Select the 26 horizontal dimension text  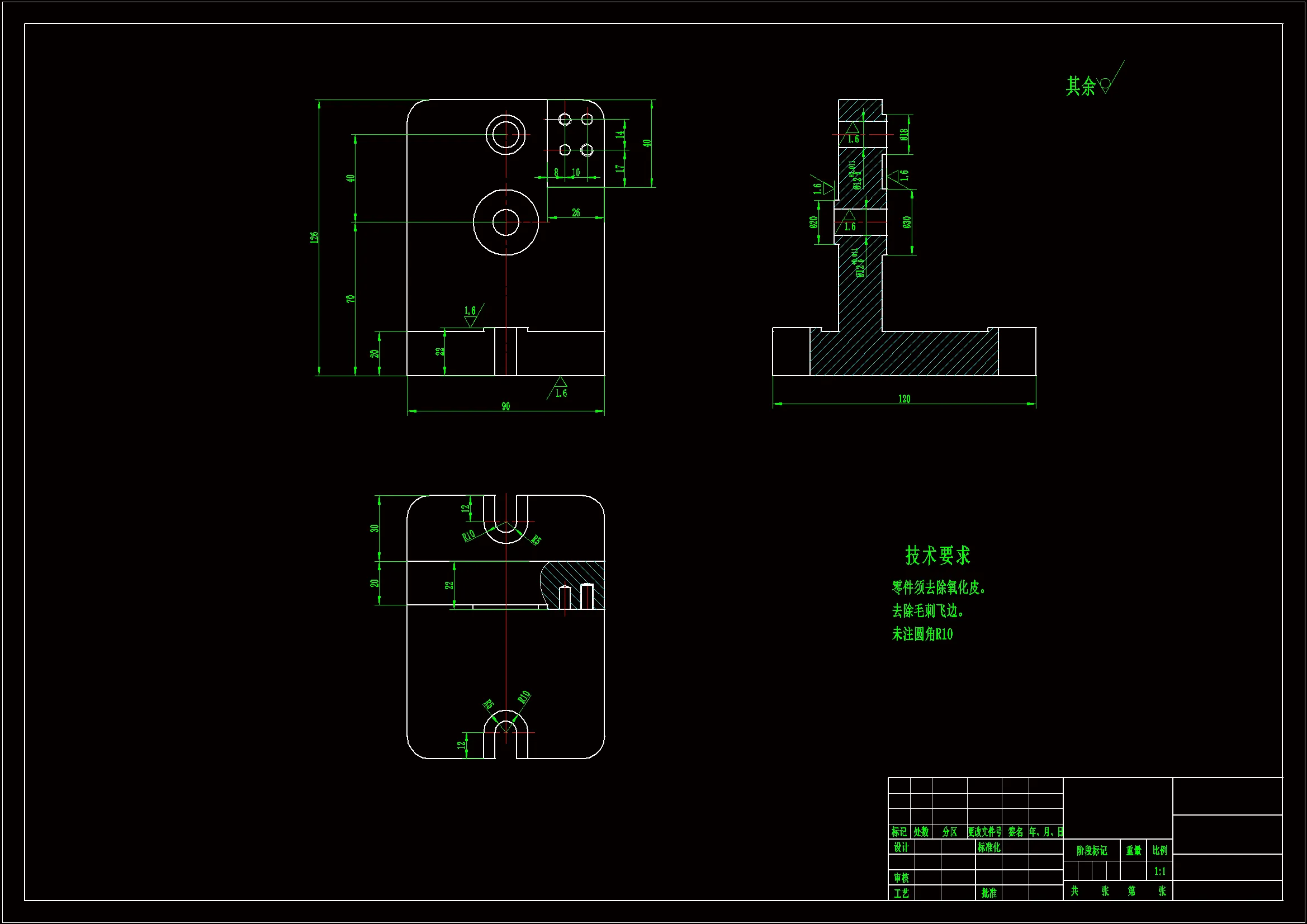point(576,213)
